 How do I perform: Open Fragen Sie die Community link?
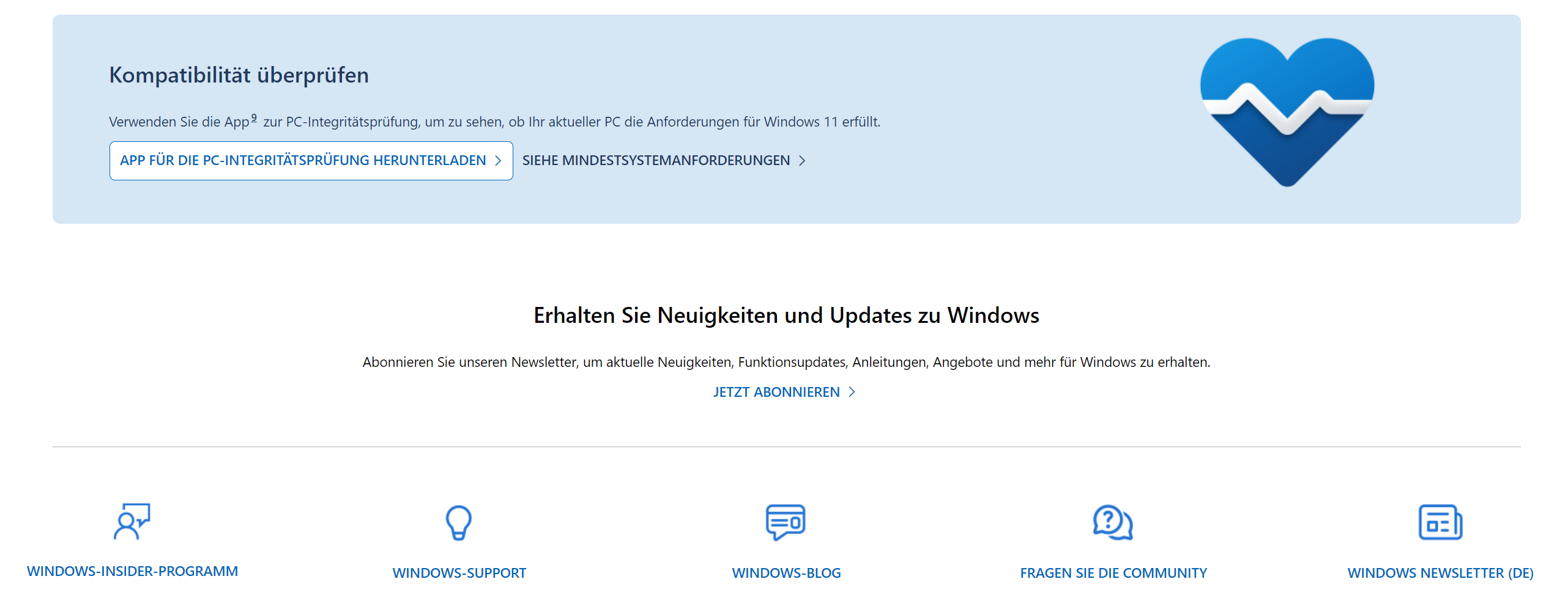[1113, 574]
